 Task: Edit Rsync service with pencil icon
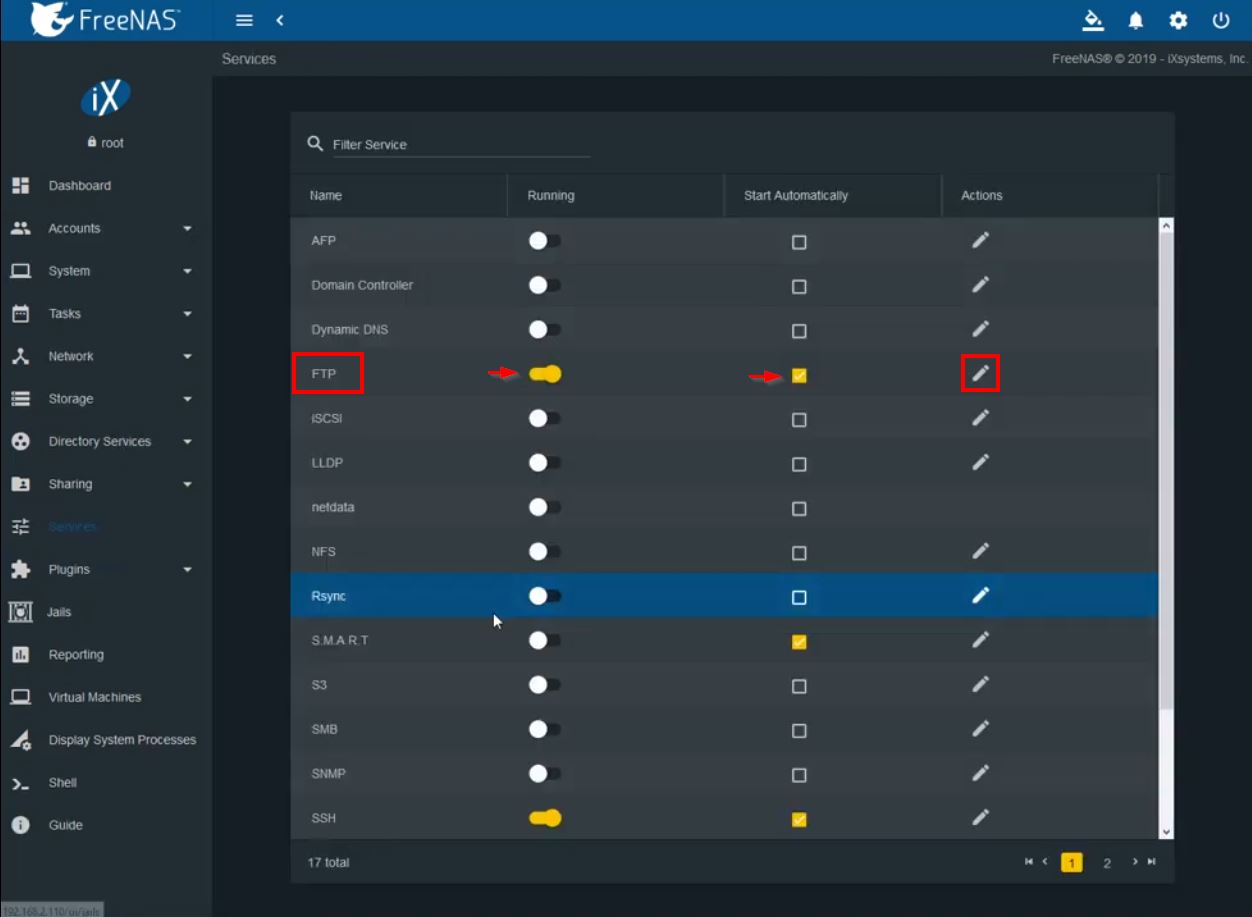click(981, 595)
